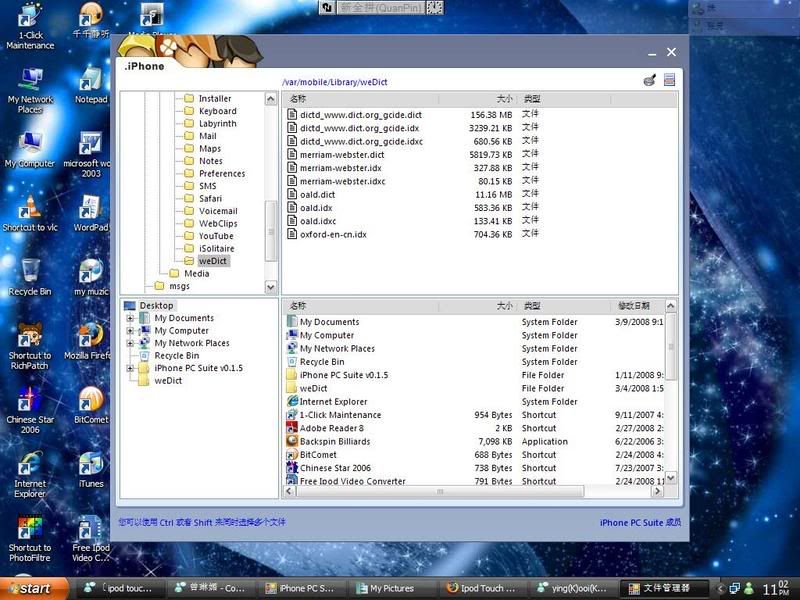Viewport: 800px width, 600px height.
Task: Select the Installer folder in iPhone tree
Action: 214,98
